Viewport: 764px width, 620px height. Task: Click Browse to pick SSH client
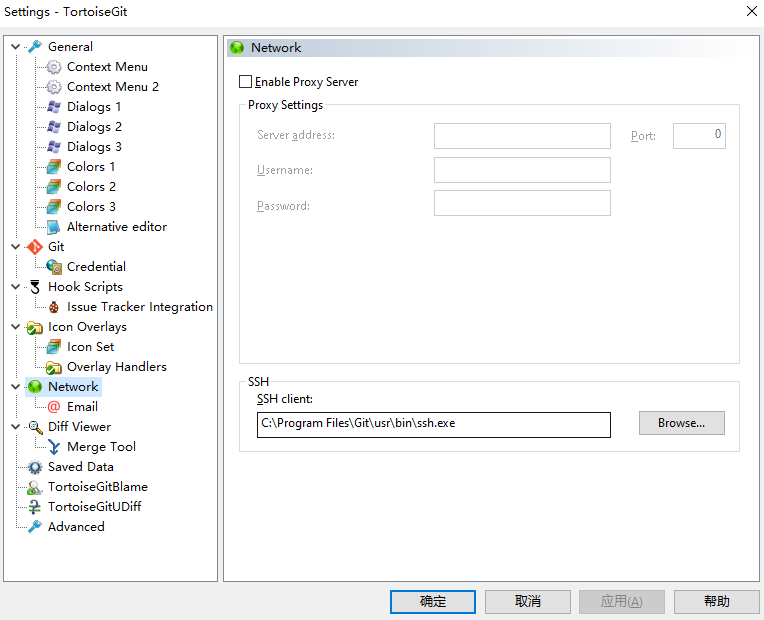click(682, 423)
